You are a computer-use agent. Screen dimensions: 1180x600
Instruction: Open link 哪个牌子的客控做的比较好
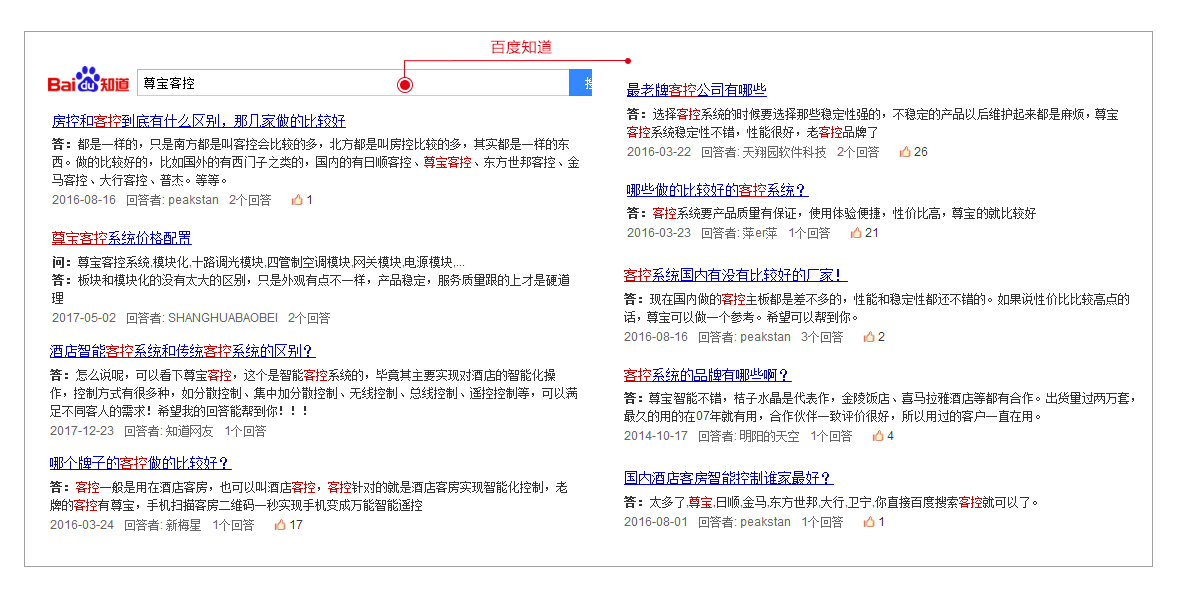pyautogui.click(x=140, y=463)
